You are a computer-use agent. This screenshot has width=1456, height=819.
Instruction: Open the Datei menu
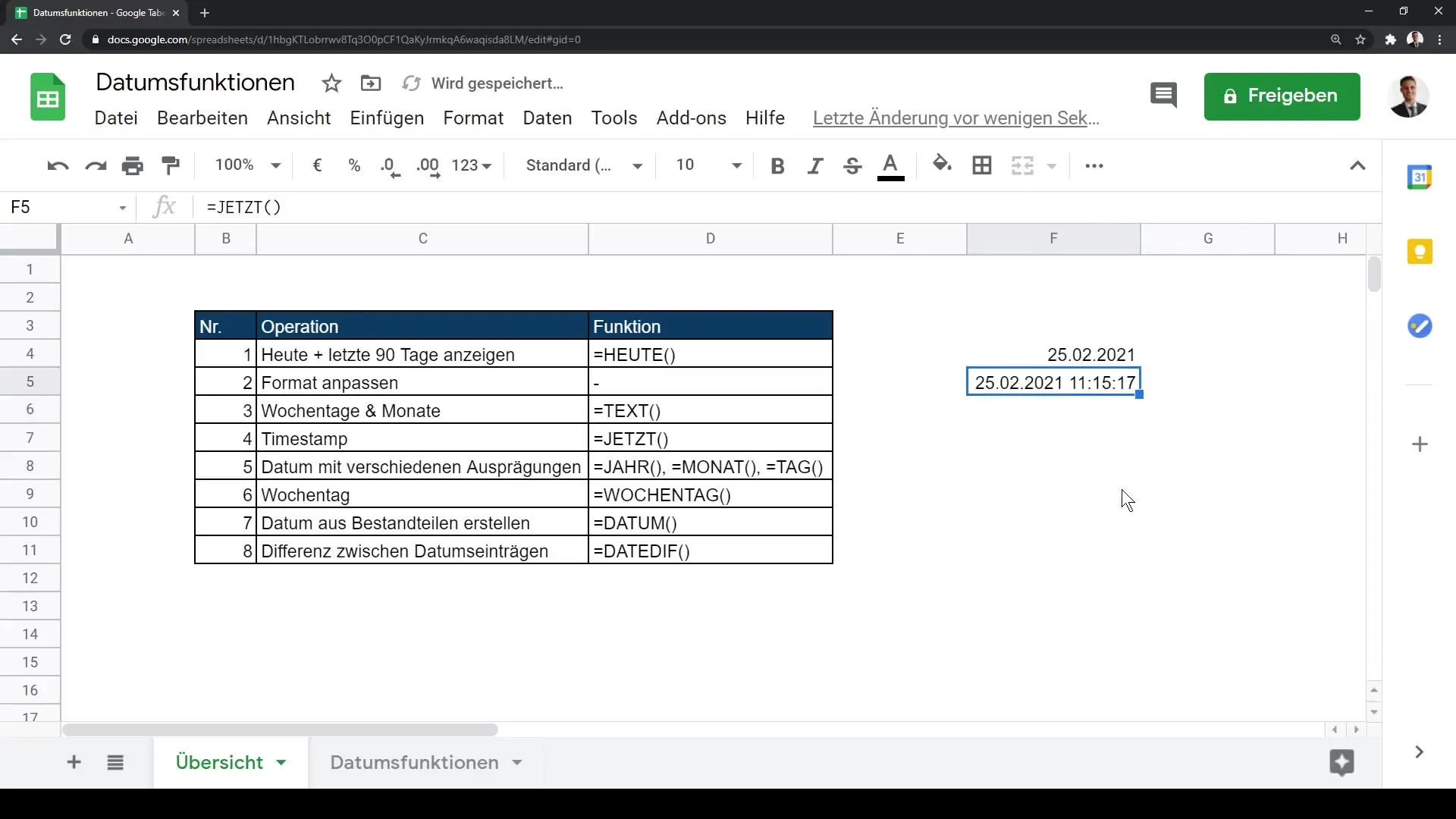pos(116,118)
